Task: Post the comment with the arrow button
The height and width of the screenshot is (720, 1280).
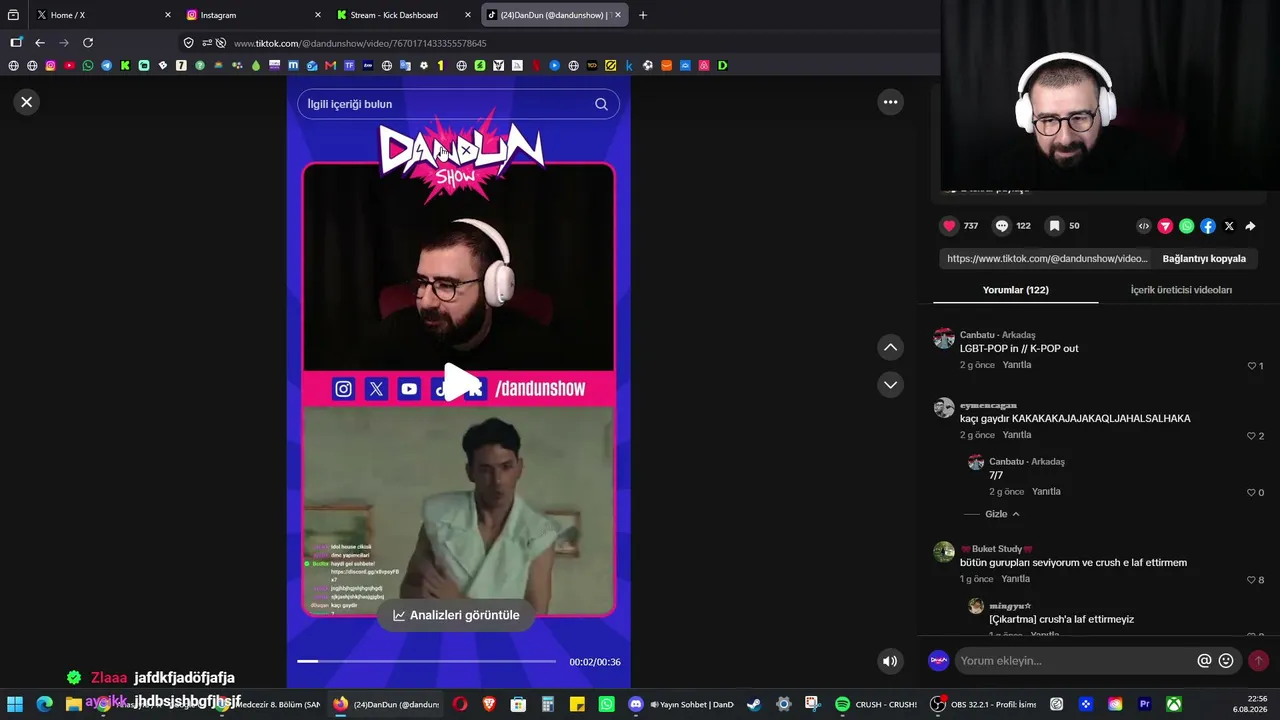Action: [x=1258, y=661]
